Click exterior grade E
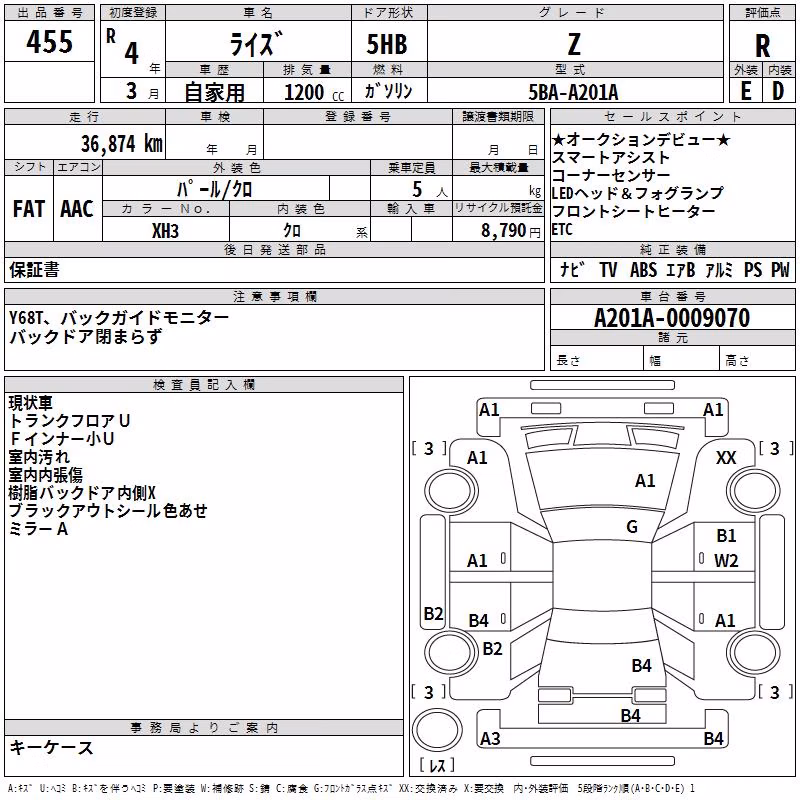 click(x=746, y=91)
